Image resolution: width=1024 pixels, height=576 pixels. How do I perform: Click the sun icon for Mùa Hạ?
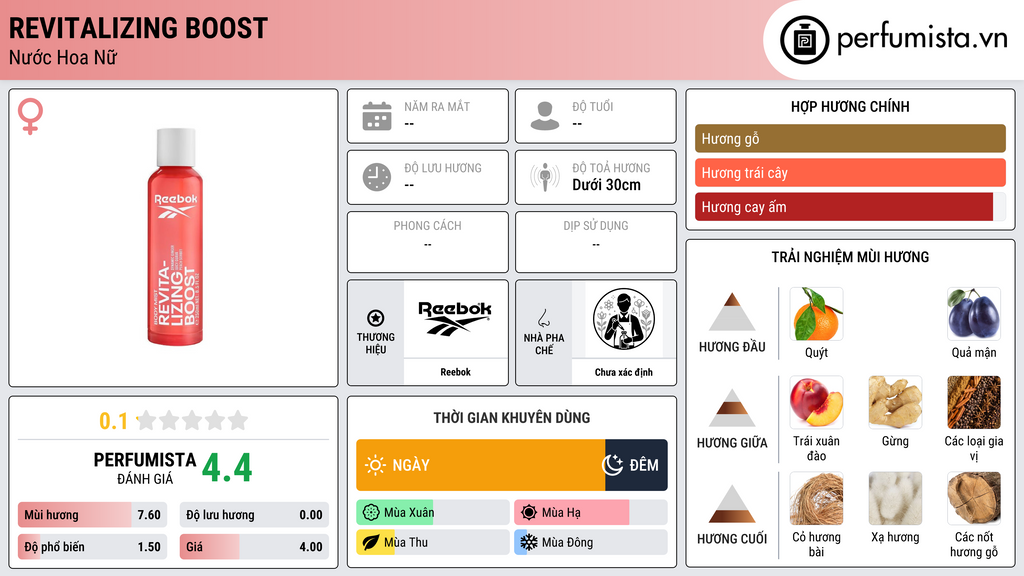click(529, 513)
